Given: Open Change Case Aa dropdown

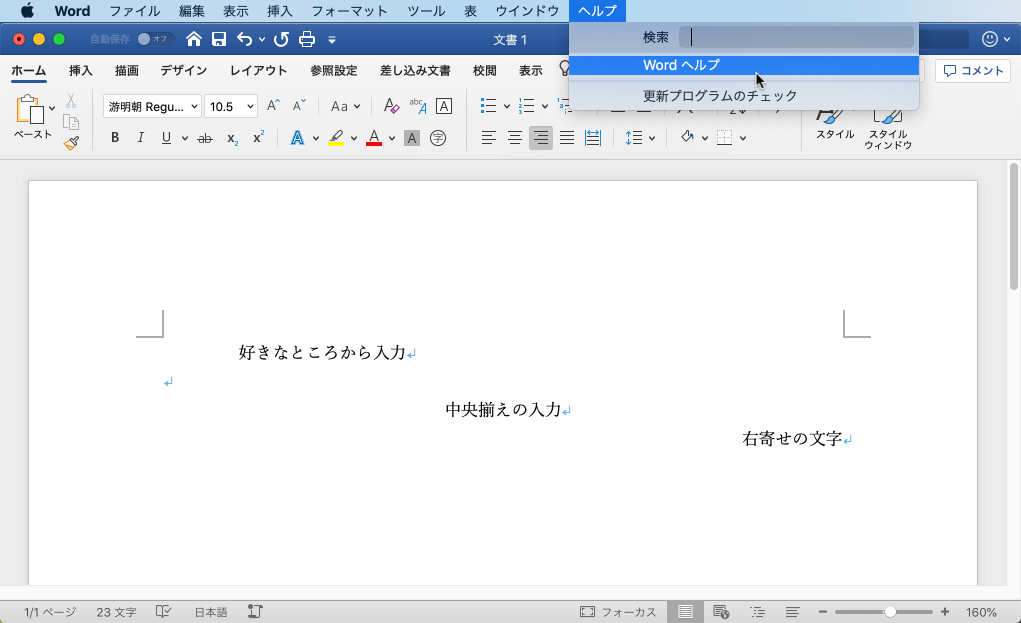Looking at the screenshot, I should coord(345,106).
